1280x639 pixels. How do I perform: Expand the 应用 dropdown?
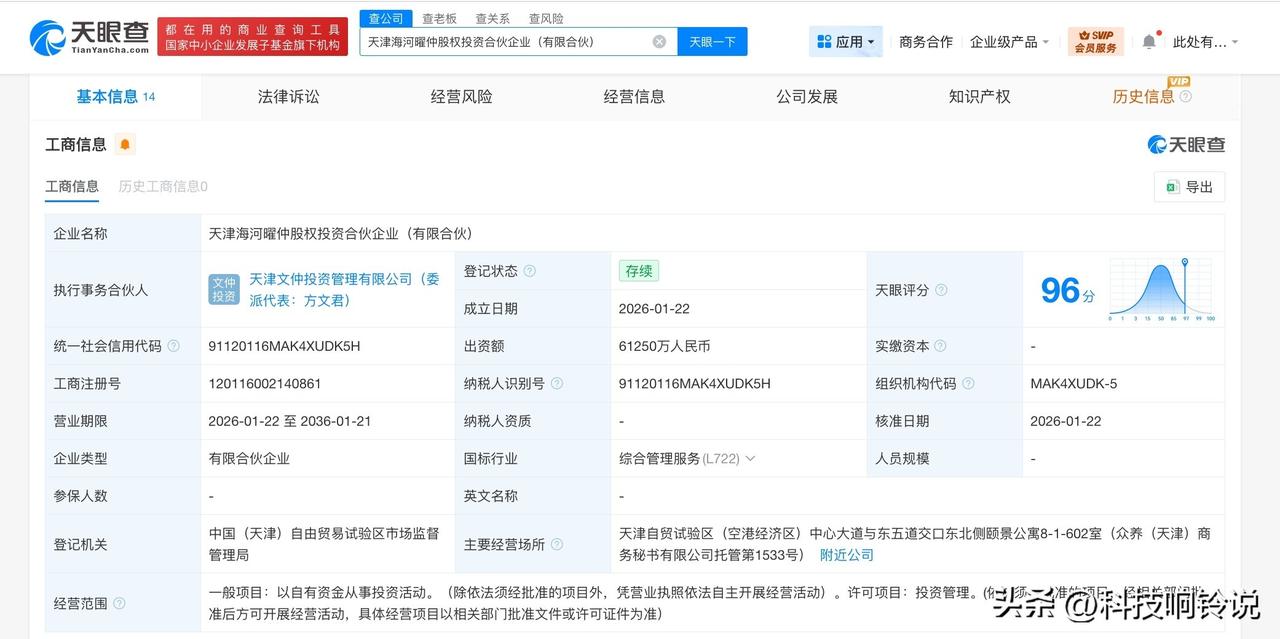click(x=844, y=40)
